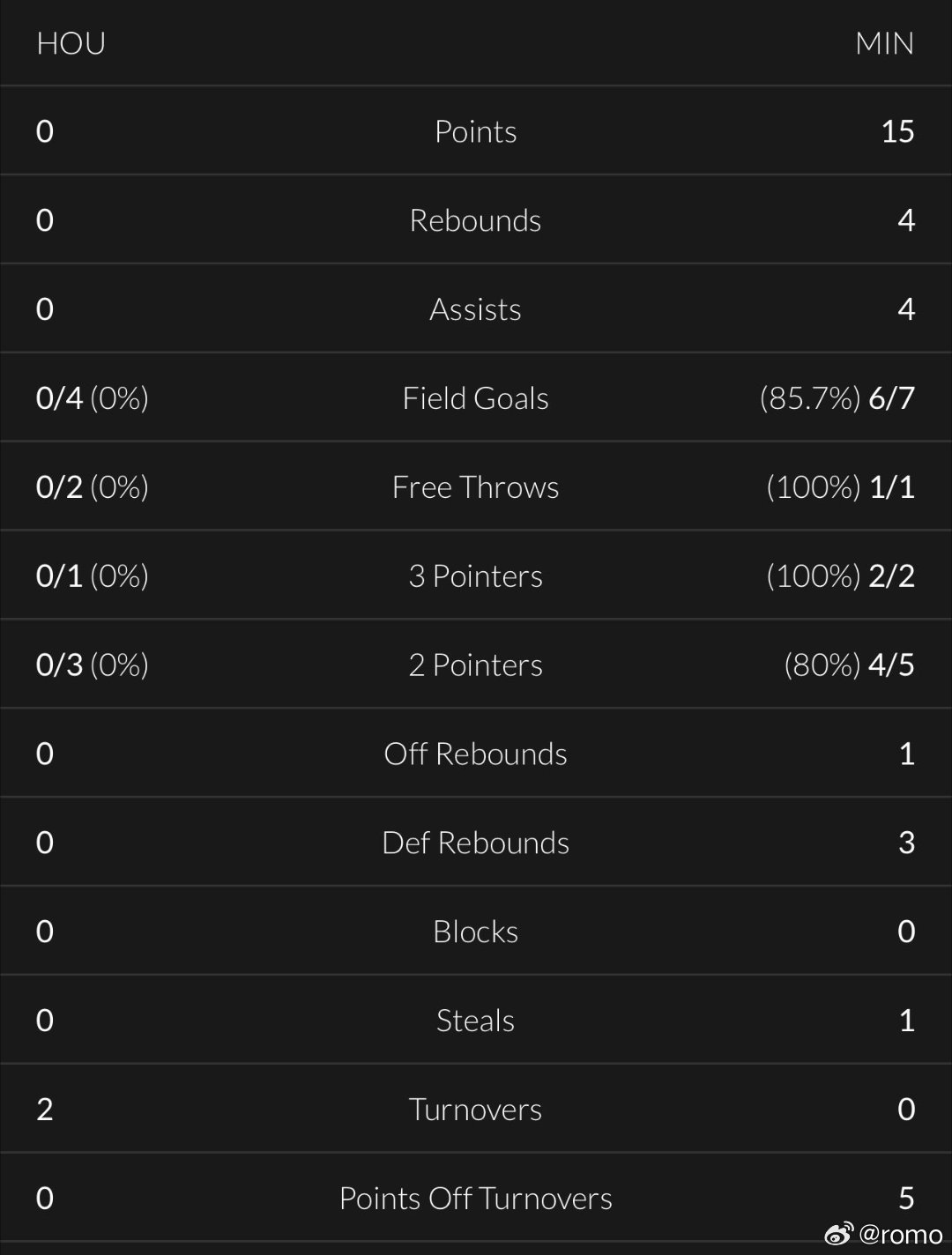Click the Steals stat label
This screenshot has height=1255, width=952.
(x=475, y=1021)
